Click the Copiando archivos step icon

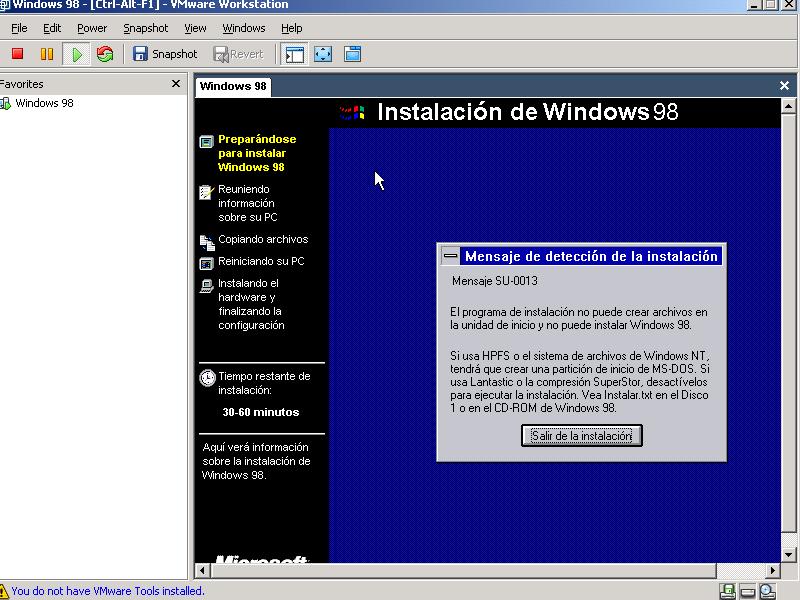207,243
